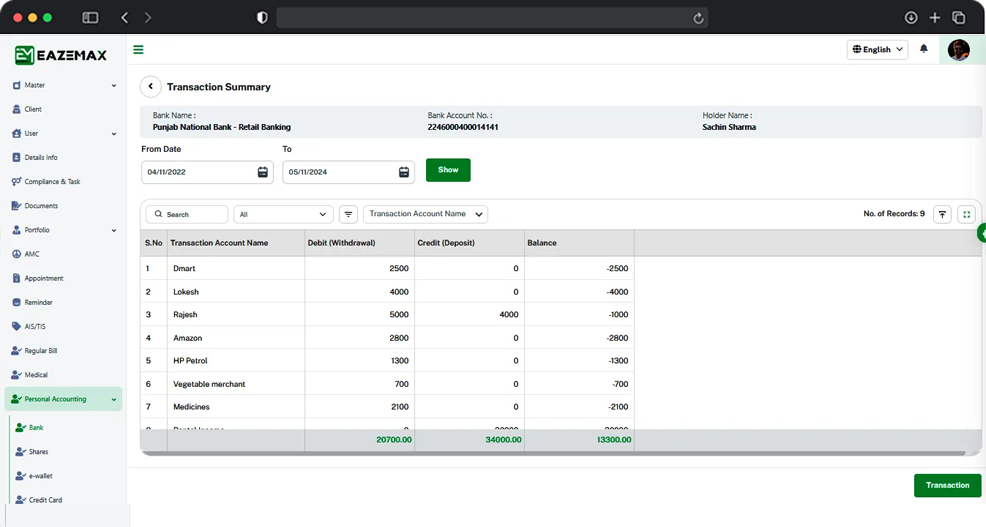Image resolution: width=986 pixels, height=527 pixels.
Task: Reload the page
Action: 698,18
